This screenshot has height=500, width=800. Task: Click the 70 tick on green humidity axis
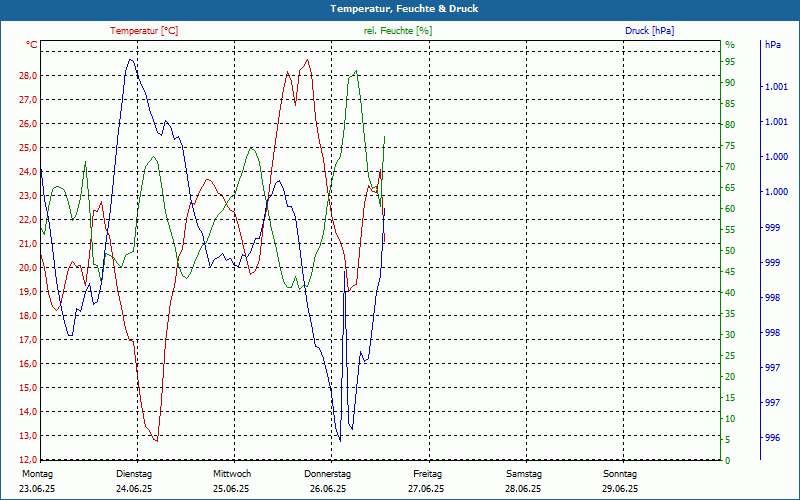coord(730,167)
